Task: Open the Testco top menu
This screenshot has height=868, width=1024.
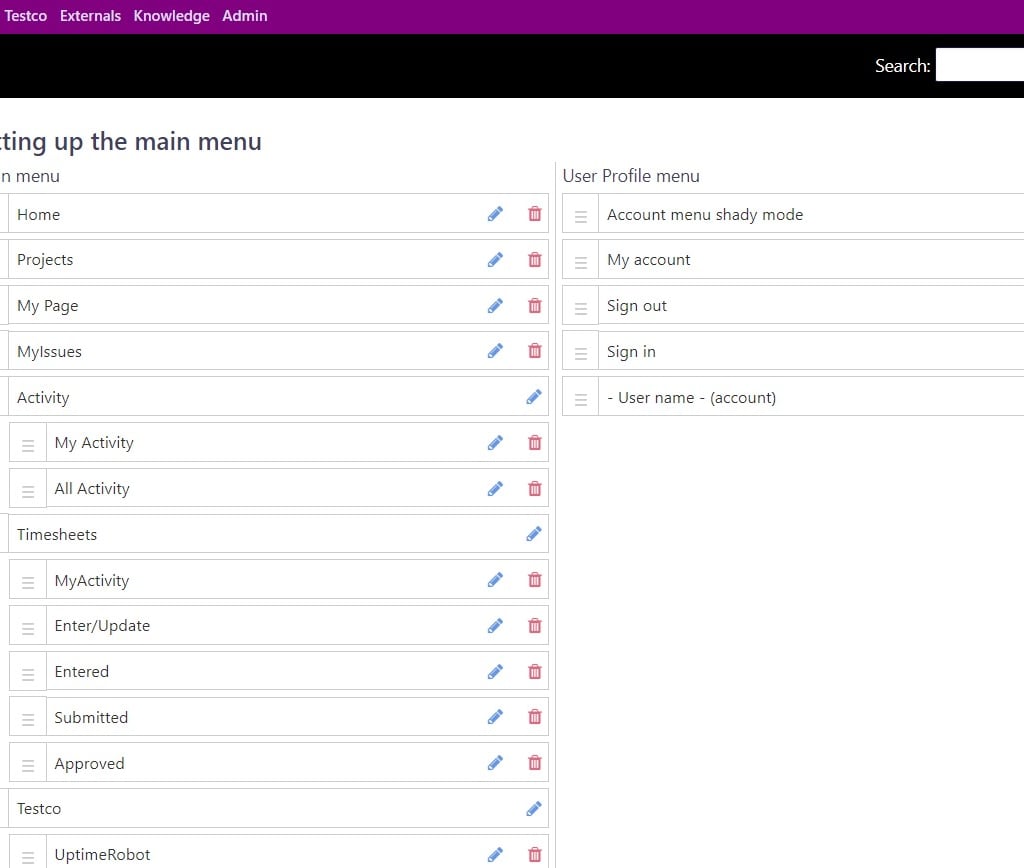Action: [25, 16]
